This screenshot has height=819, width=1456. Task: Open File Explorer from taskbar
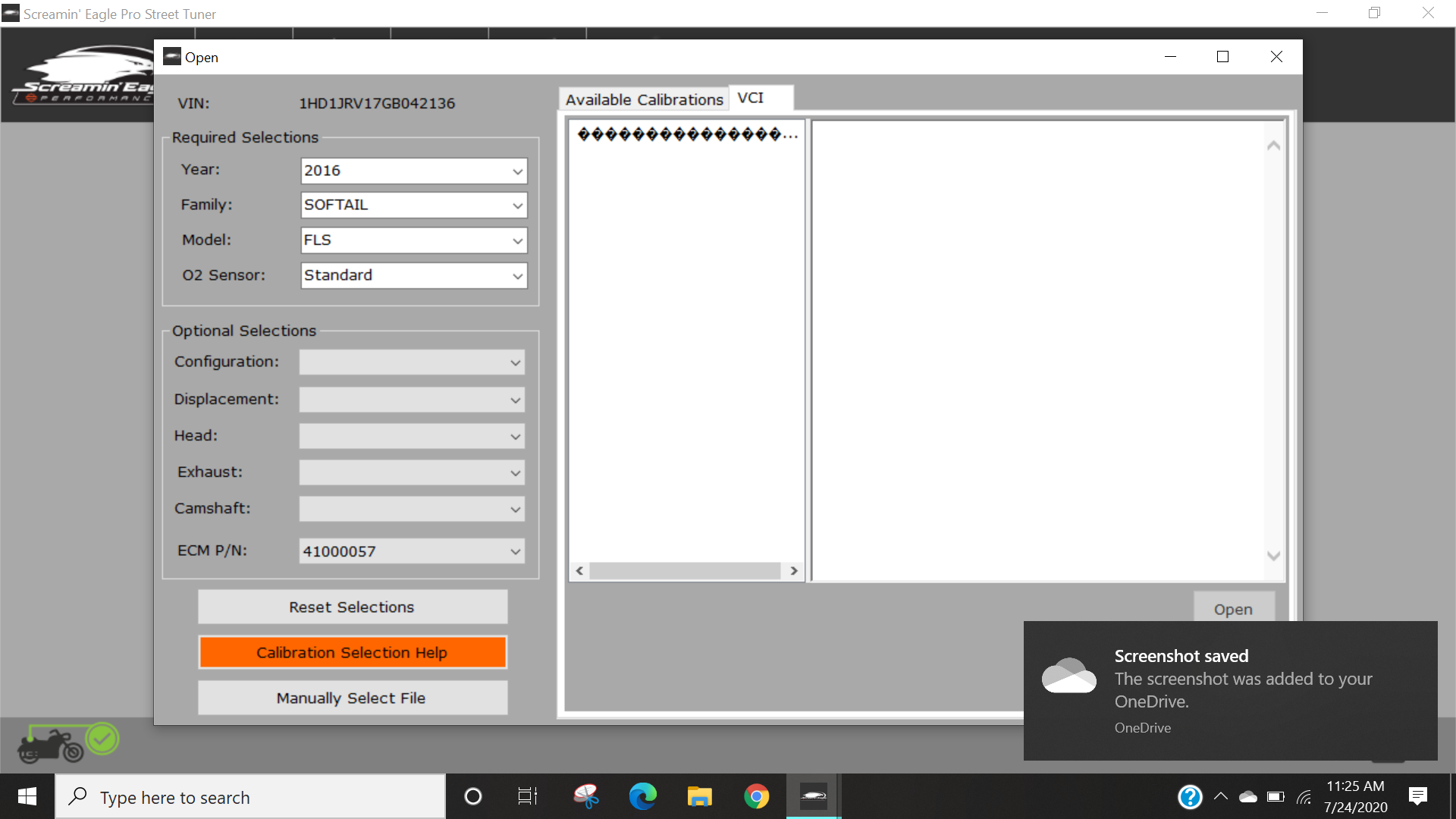[699, 796]
